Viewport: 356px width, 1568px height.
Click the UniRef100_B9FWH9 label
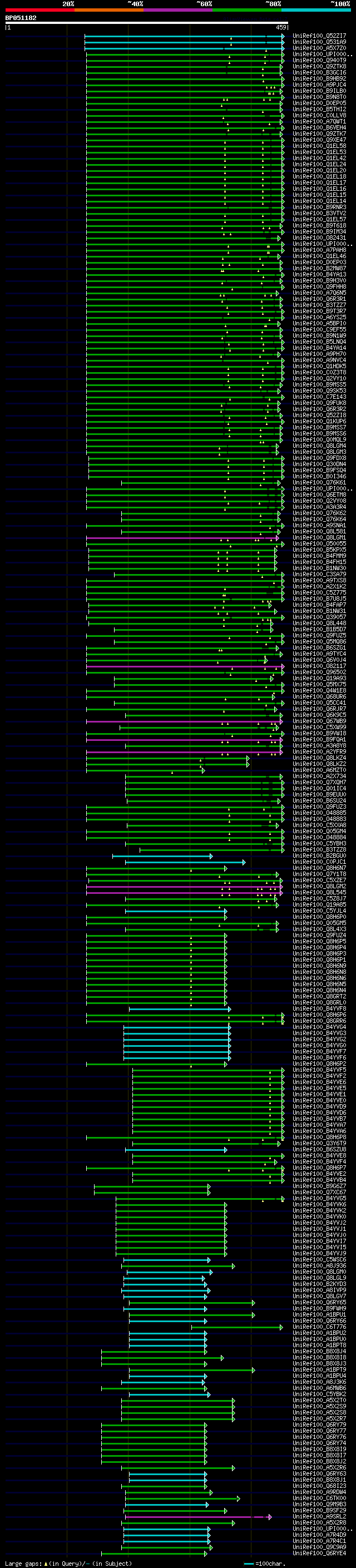(x=319, y=1308)
